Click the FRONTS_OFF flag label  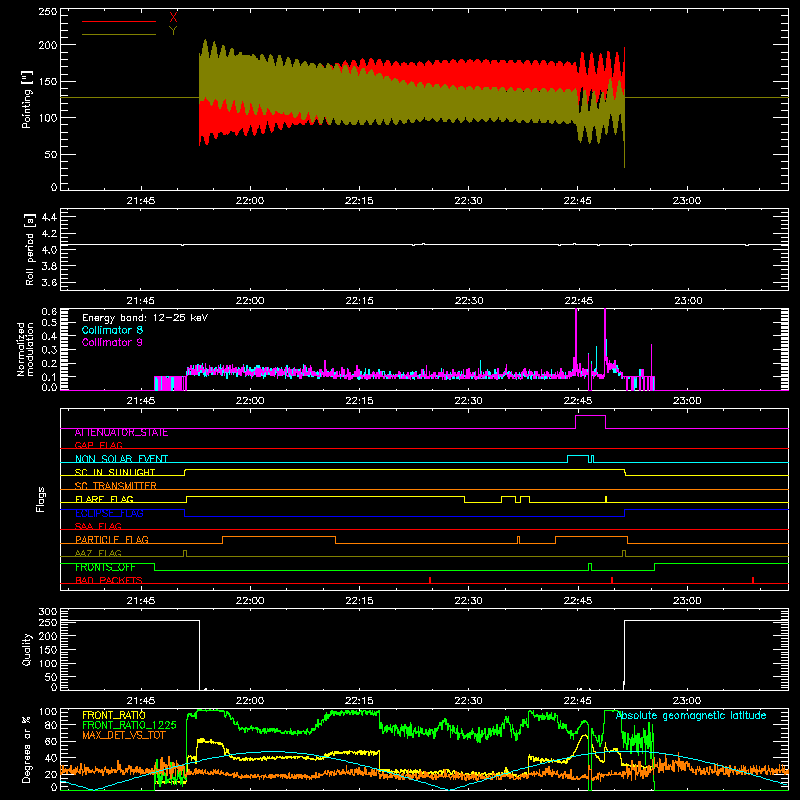click(105, 567)
